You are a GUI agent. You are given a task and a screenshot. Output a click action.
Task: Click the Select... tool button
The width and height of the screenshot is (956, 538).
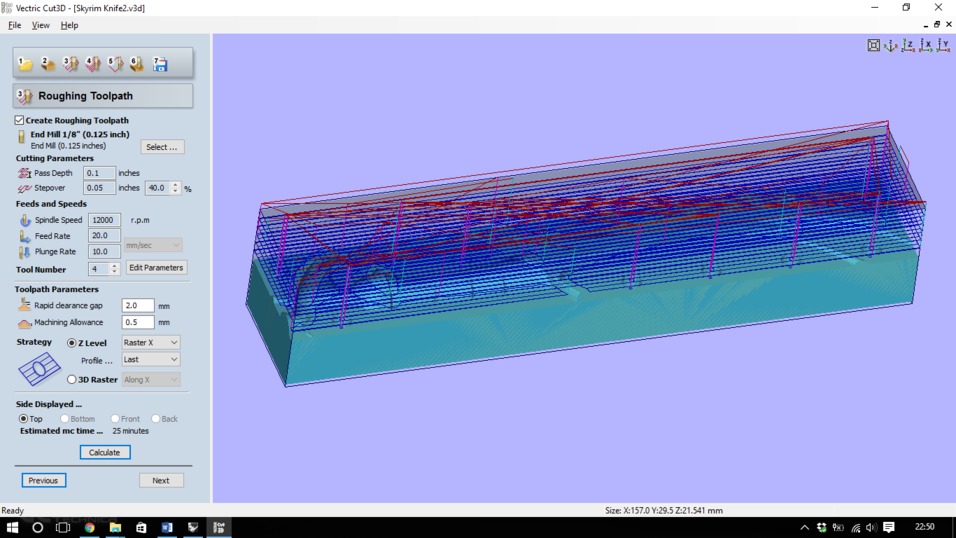[162, 147]
